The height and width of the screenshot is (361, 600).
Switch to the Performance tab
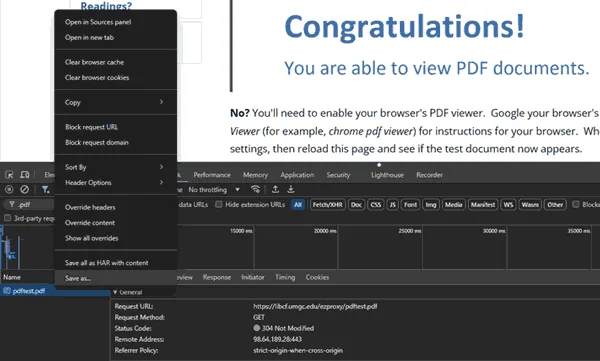212,175
